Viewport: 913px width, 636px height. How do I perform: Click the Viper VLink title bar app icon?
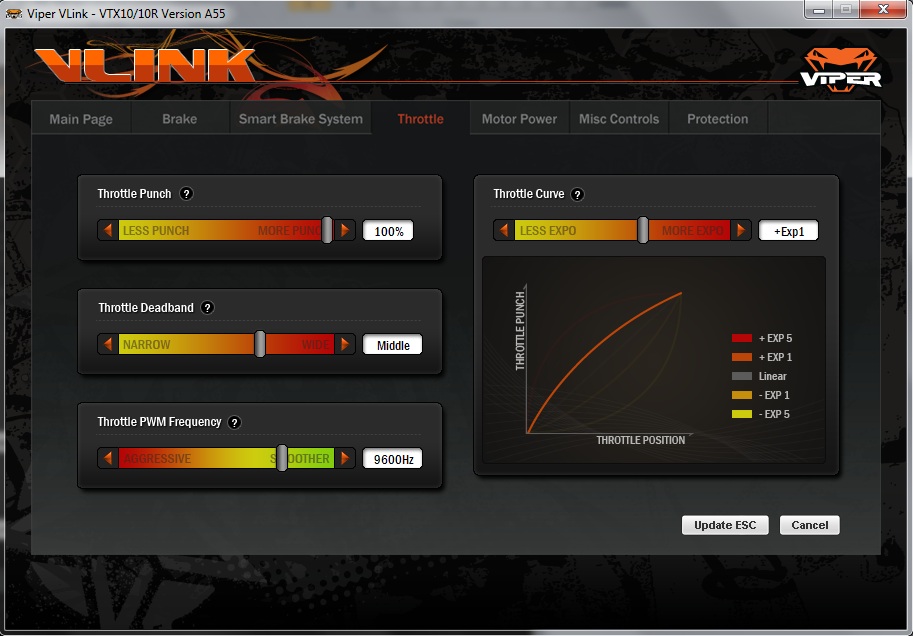(x=14, y=13)
